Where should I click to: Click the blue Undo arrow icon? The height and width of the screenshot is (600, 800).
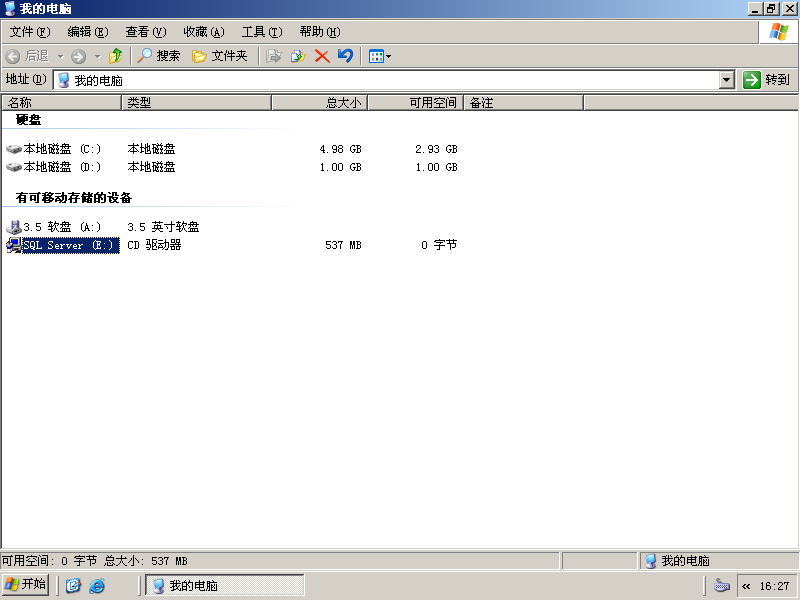pos(345,55)
